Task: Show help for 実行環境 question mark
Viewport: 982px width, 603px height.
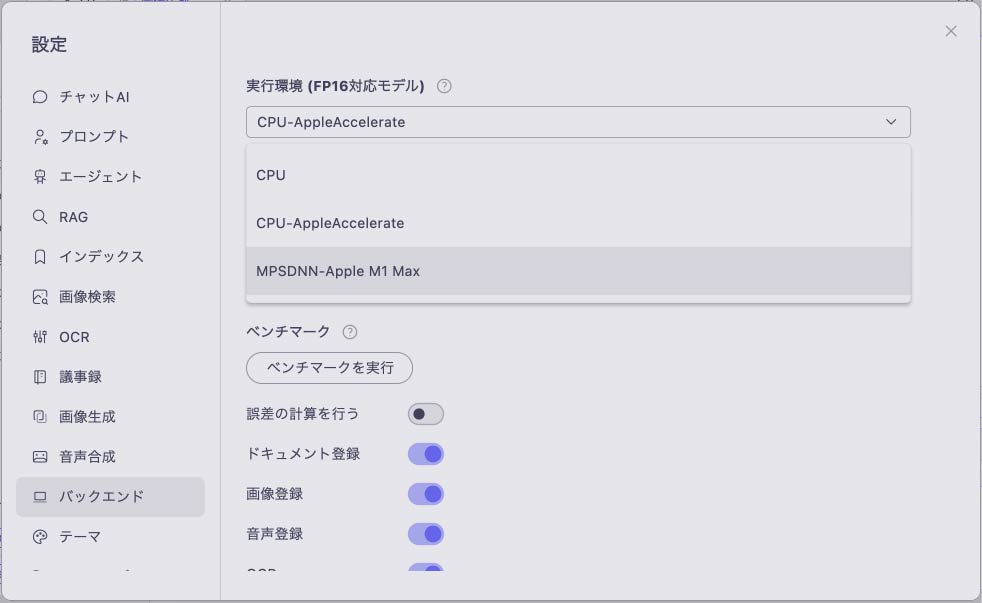Action: click(444, 86)
